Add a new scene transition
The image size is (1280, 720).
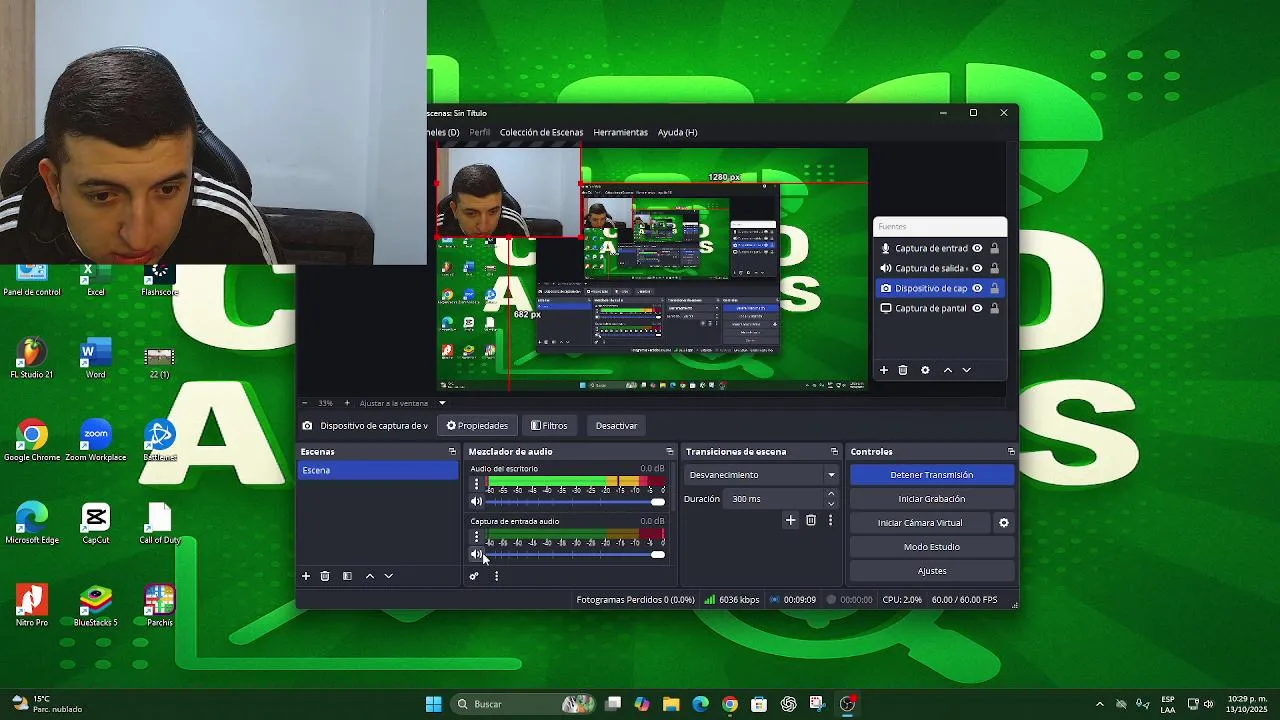pos(790,520)
